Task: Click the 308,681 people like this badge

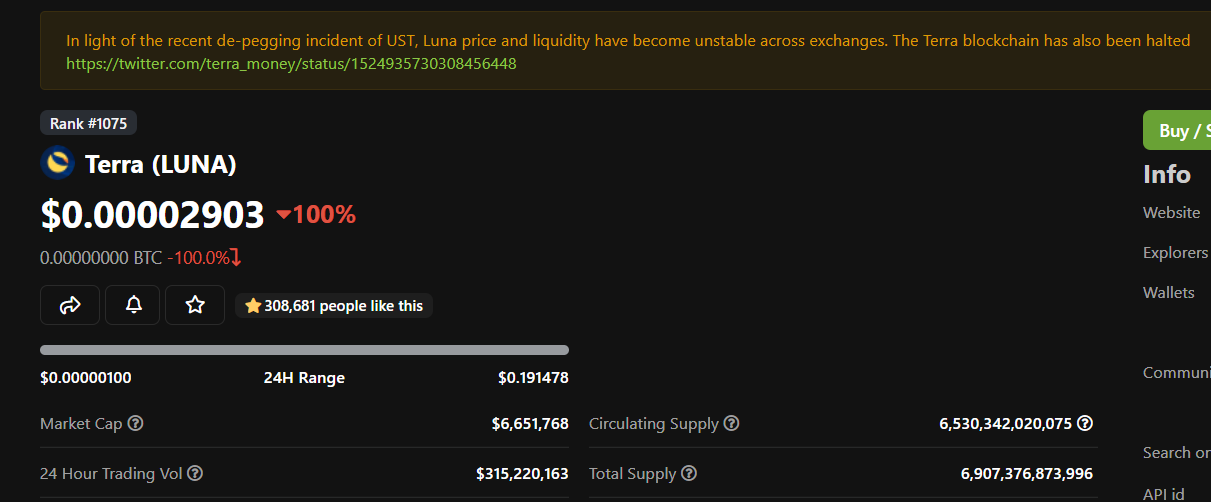Action: 334,305
